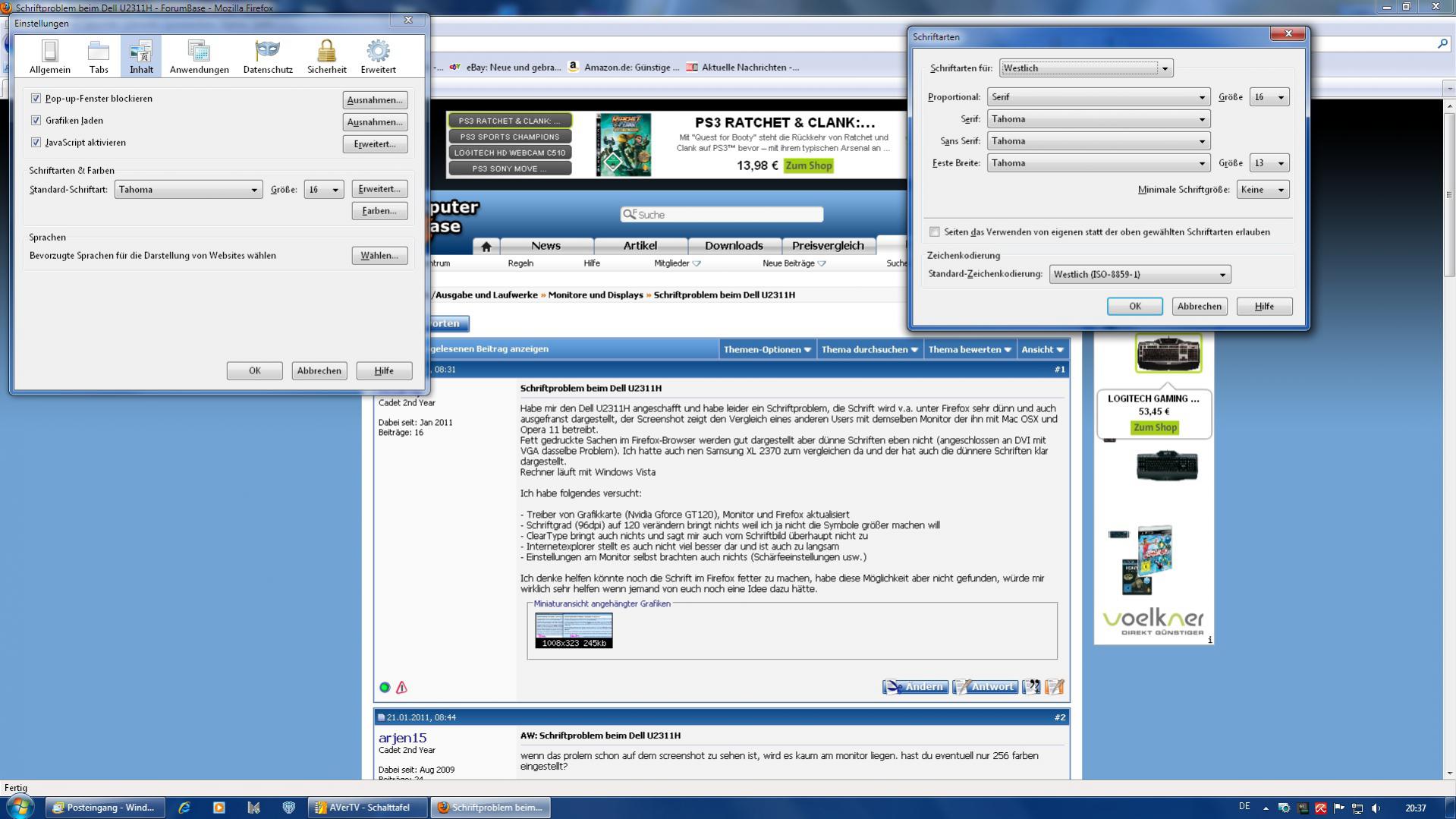Click the quick reply icon in post #1
Screen dimensions: 1456x819
tap(1055, 686)
